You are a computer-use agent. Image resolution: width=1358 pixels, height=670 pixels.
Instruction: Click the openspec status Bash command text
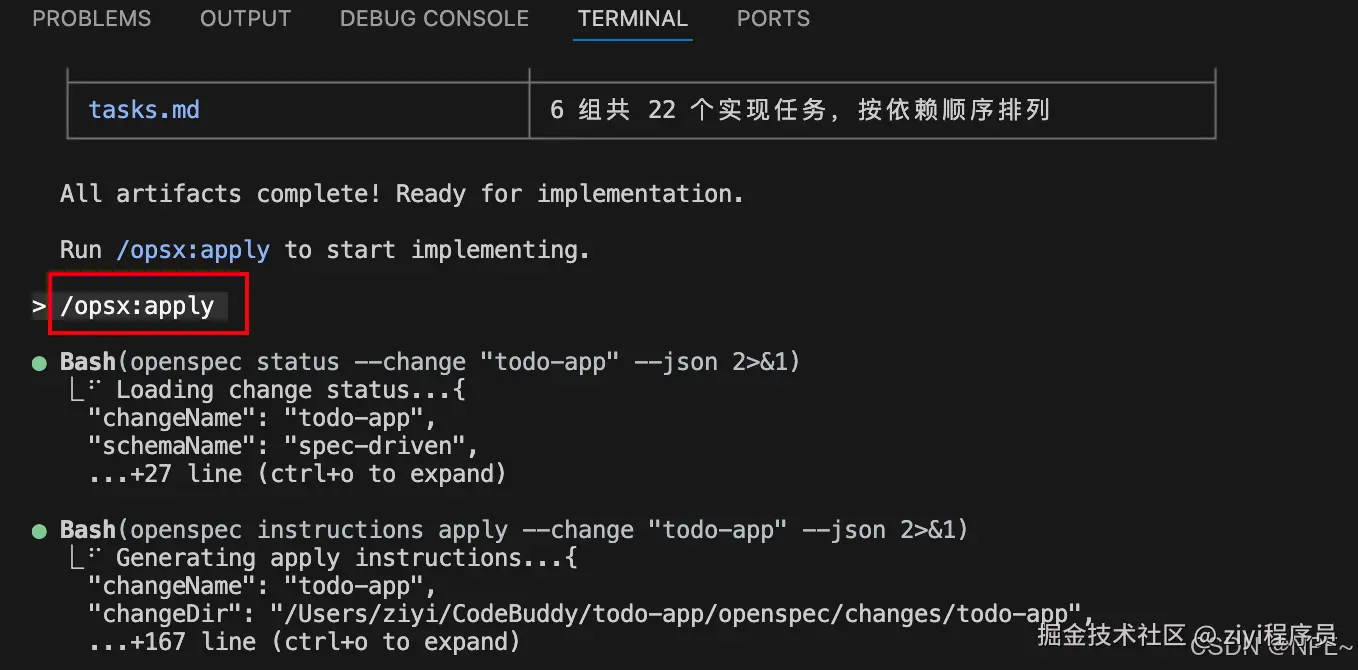[430, 362]
